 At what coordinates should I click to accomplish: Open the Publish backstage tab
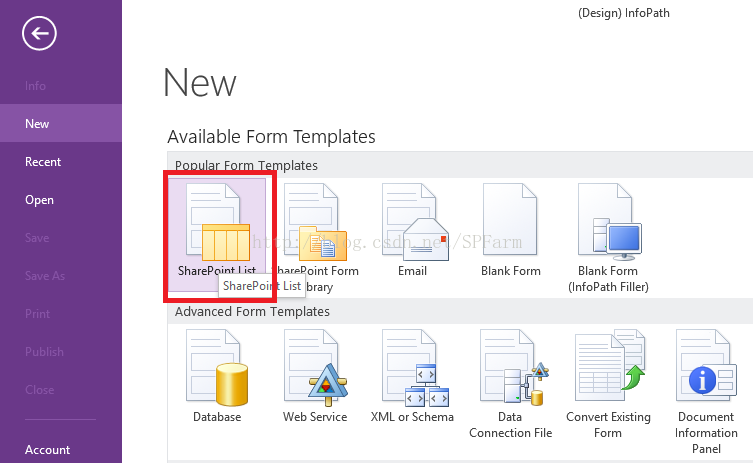coord(44,351)
